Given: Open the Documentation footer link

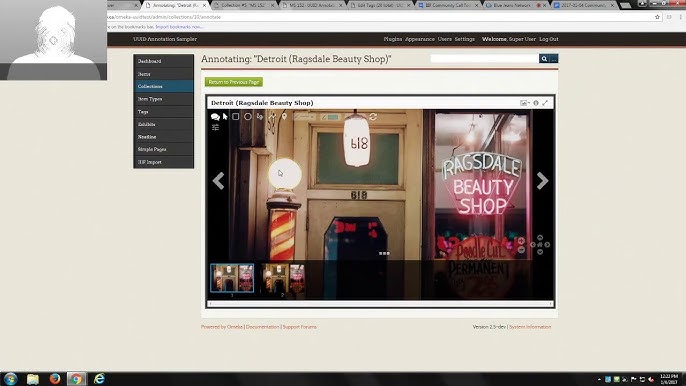Looking at the screenshot, I should tap(262, 327).
